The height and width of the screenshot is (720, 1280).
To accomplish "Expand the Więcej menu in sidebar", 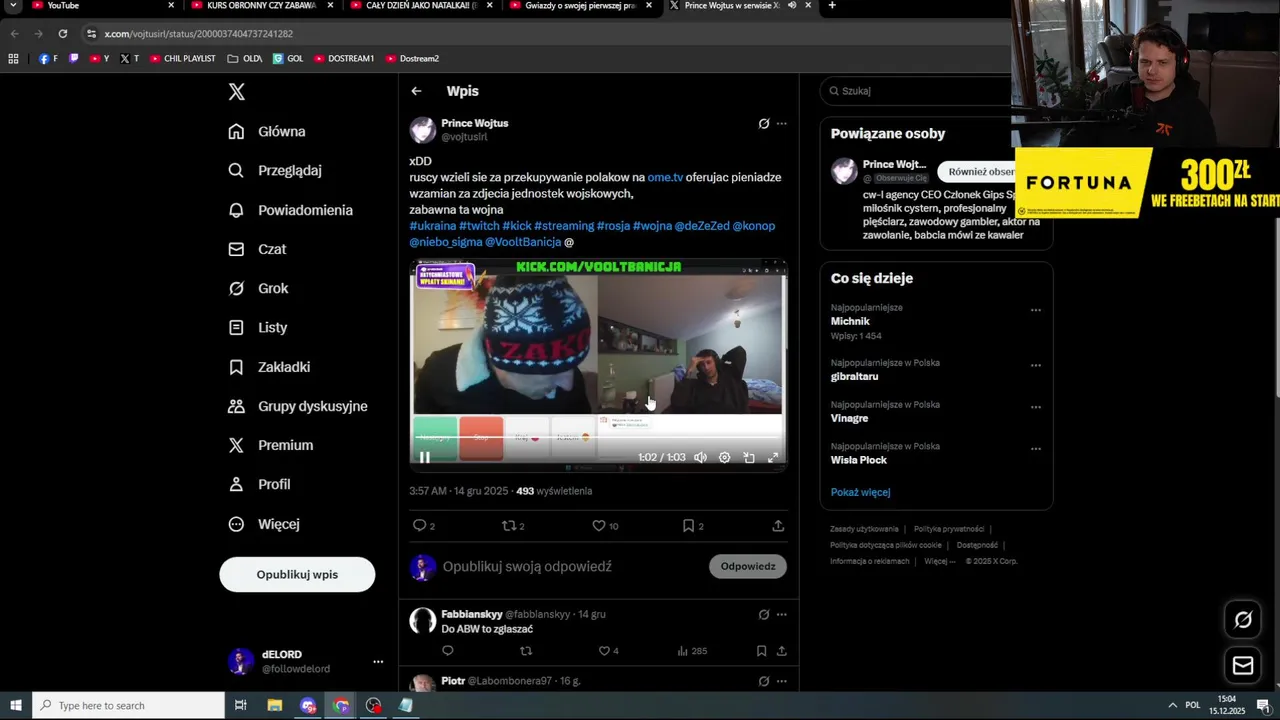I will pyautogui.click(x=264, y=524).
